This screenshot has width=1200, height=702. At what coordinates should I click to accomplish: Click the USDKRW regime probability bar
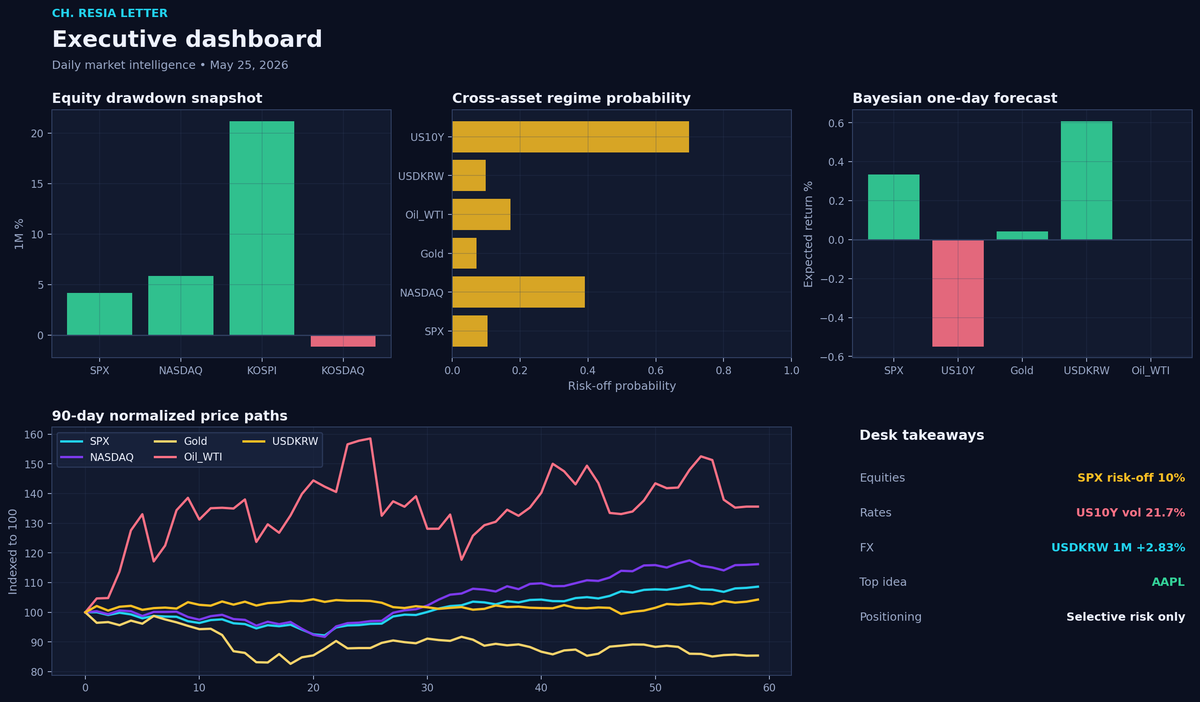pos(469,176)
